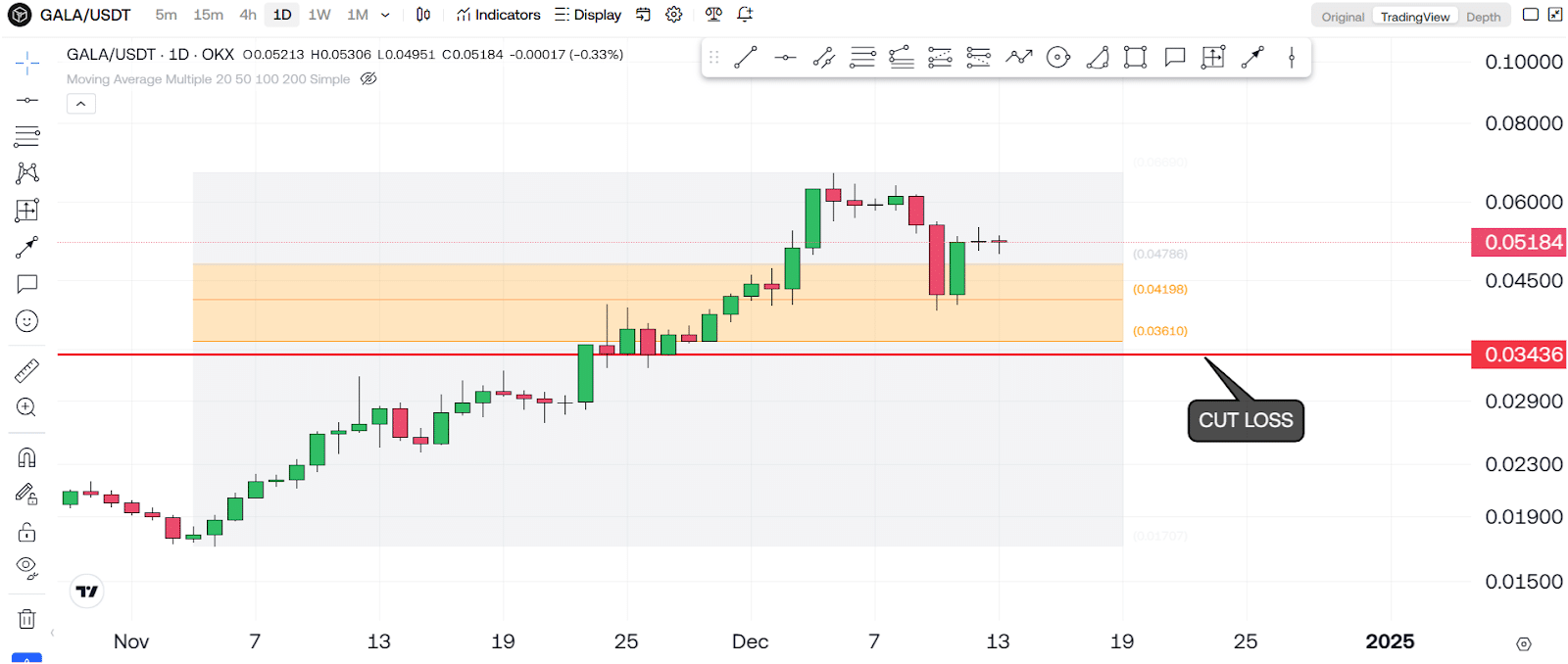Click the GALA/USDT 1D OKX legend title

(x=150, y=55)
